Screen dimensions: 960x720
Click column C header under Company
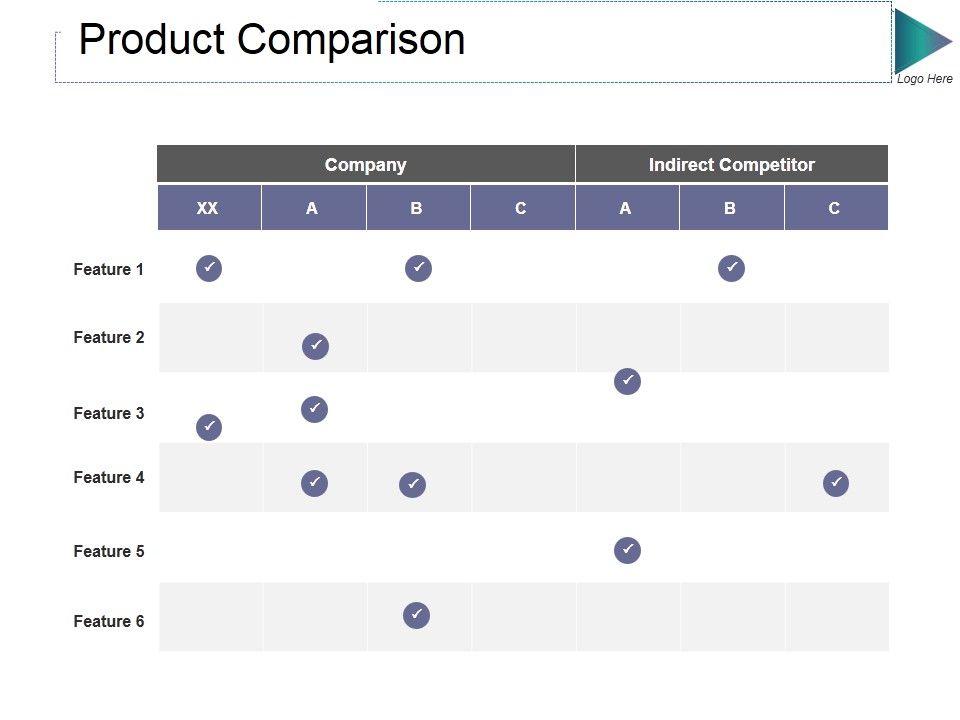coord(520,208)
